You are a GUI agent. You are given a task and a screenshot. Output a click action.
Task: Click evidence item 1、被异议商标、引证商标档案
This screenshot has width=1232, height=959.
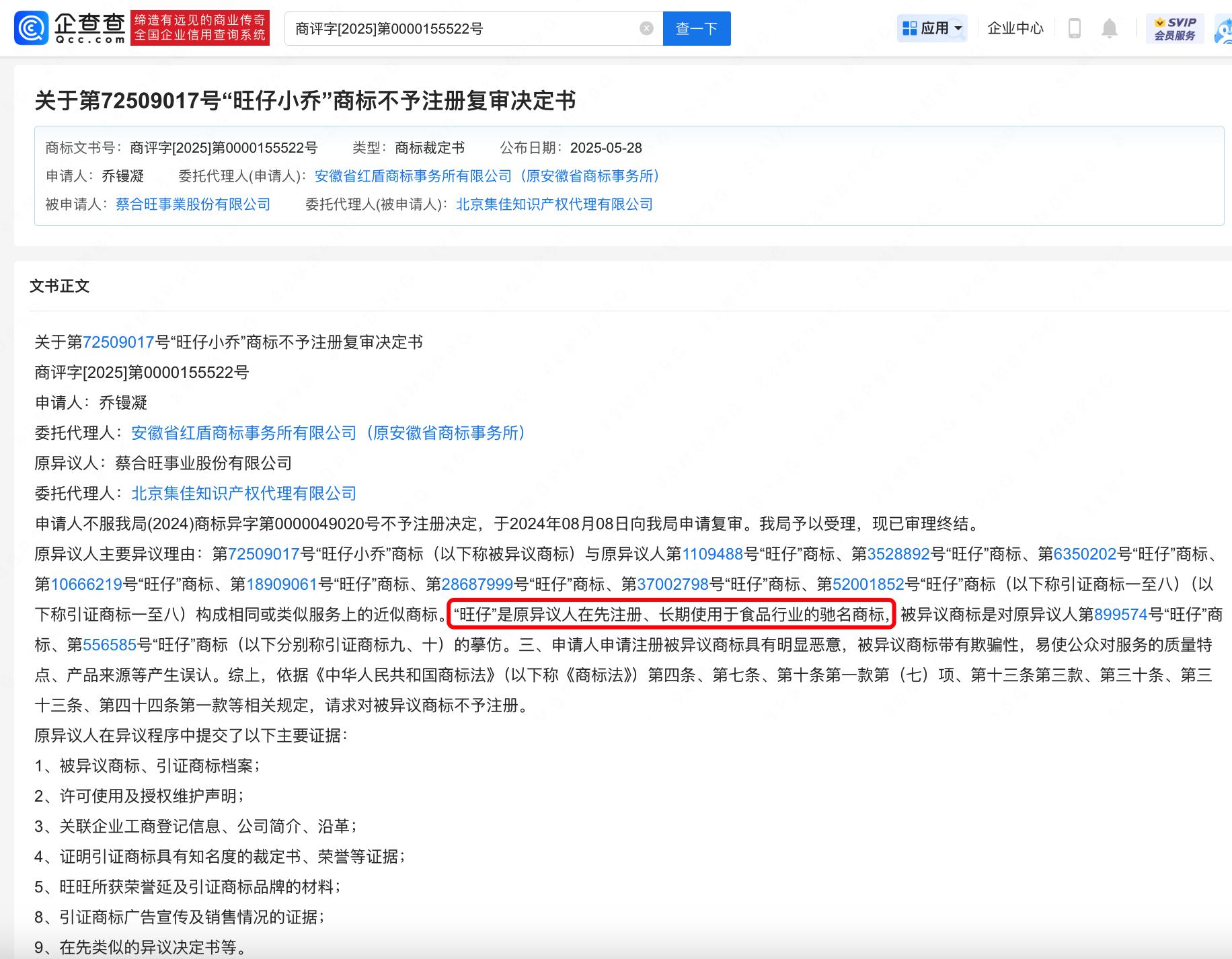[147, 766]
